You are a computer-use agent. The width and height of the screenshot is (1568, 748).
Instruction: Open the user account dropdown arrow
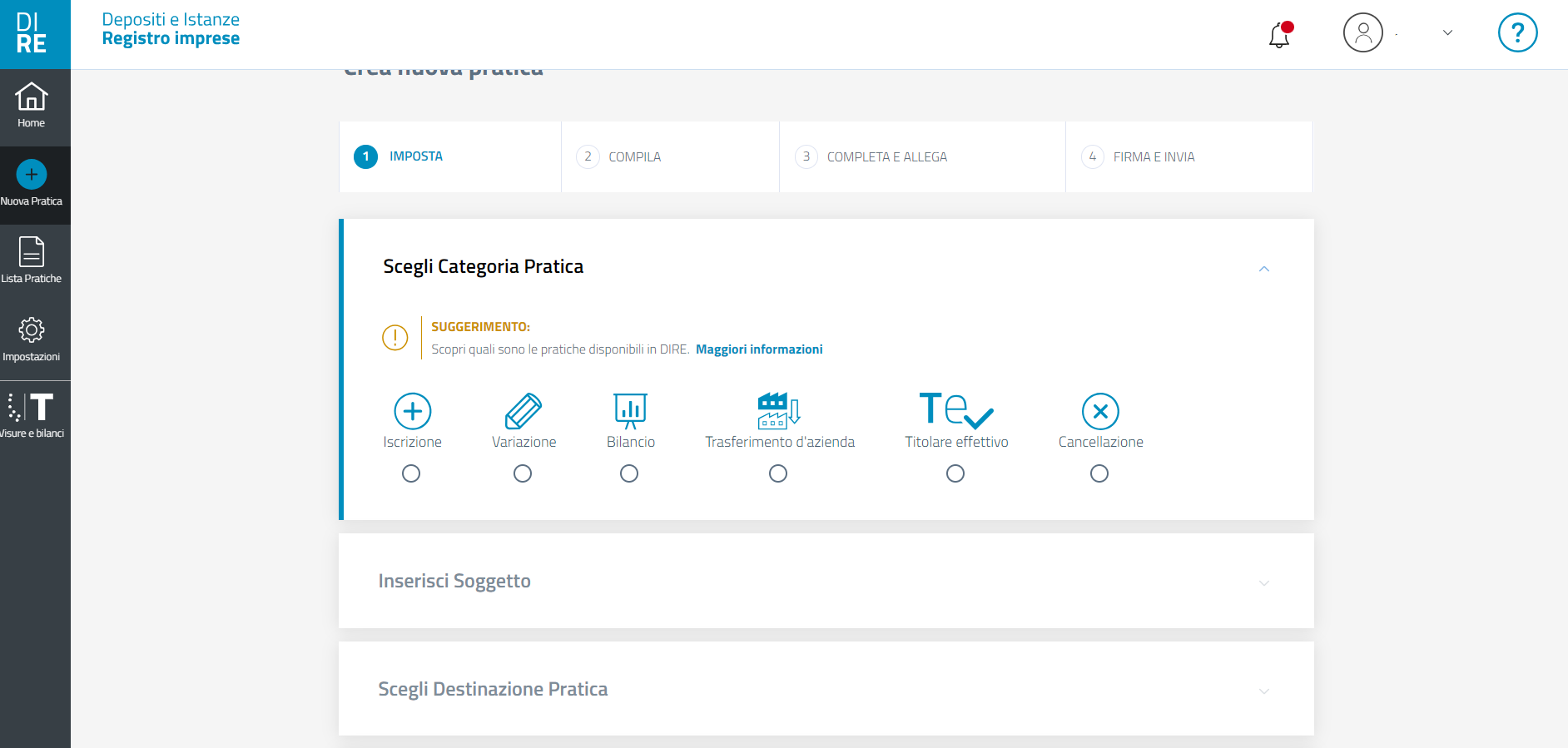click(x=1447, y=33)
